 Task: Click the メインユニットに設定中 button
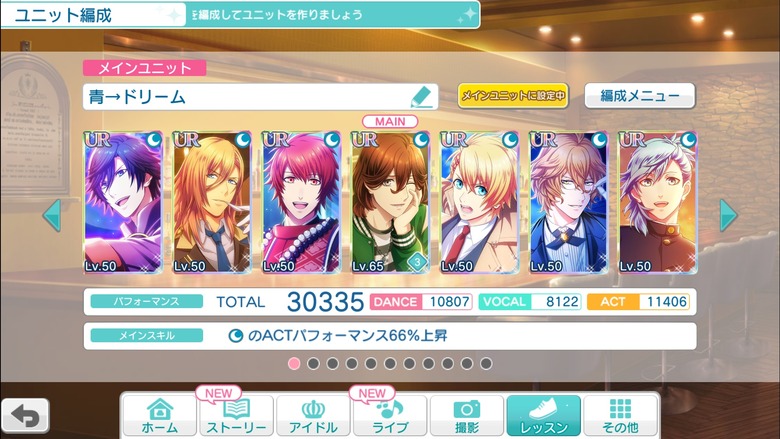pos(513,95)
